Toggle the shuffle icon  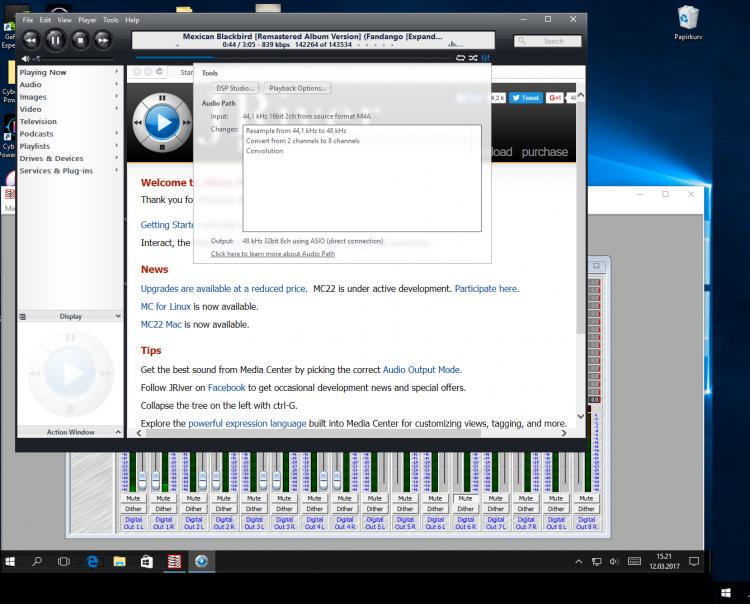pos(473,58)
